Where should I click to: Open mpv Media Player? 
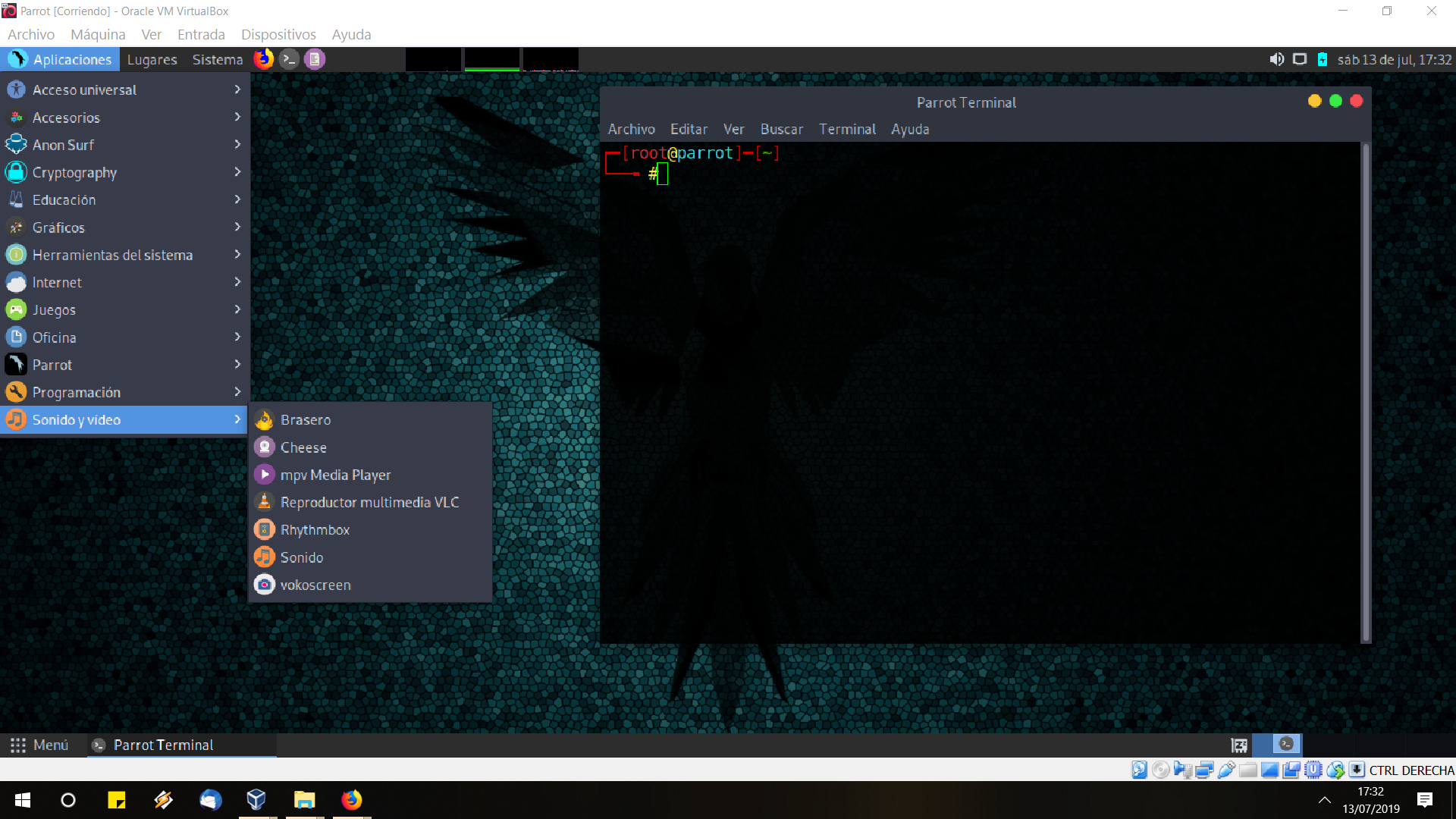coord(371,475)
